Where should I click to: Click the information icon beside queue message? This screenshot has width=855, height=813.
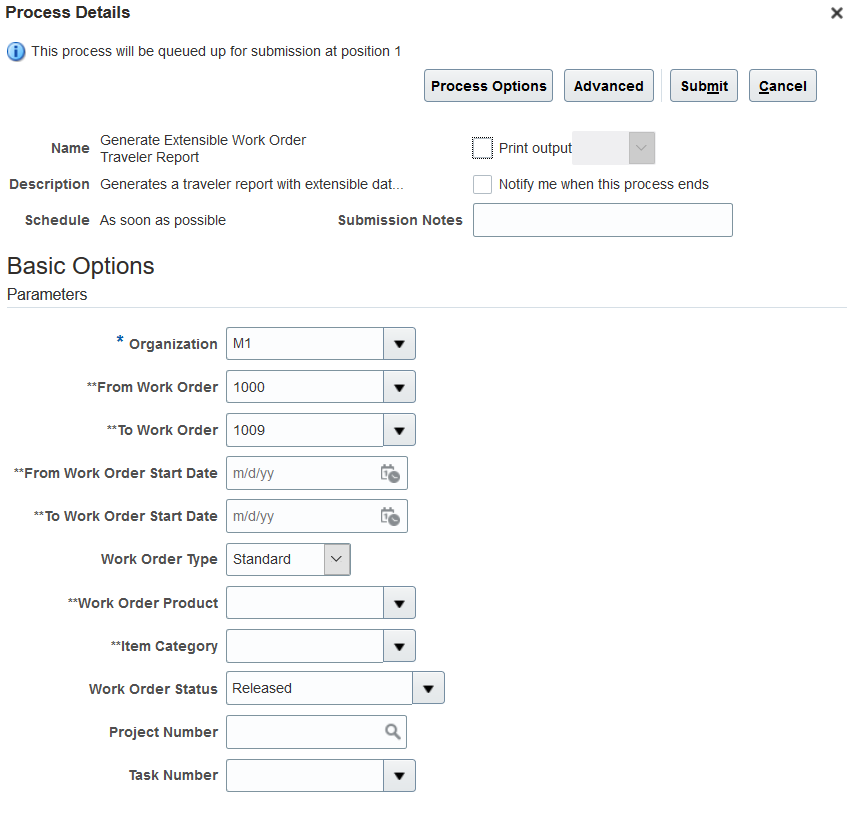tap(16, 51)
